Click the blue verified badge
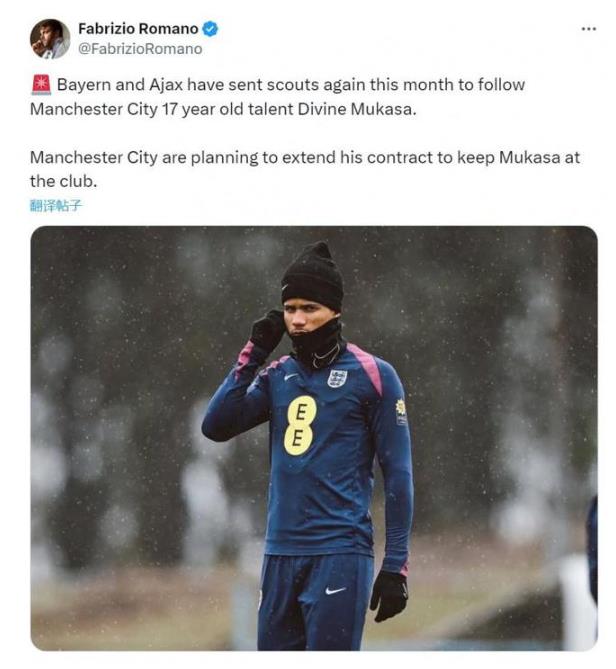Image resolution: width=616 pixels, height=669 pixels. [x=210, y=29]
